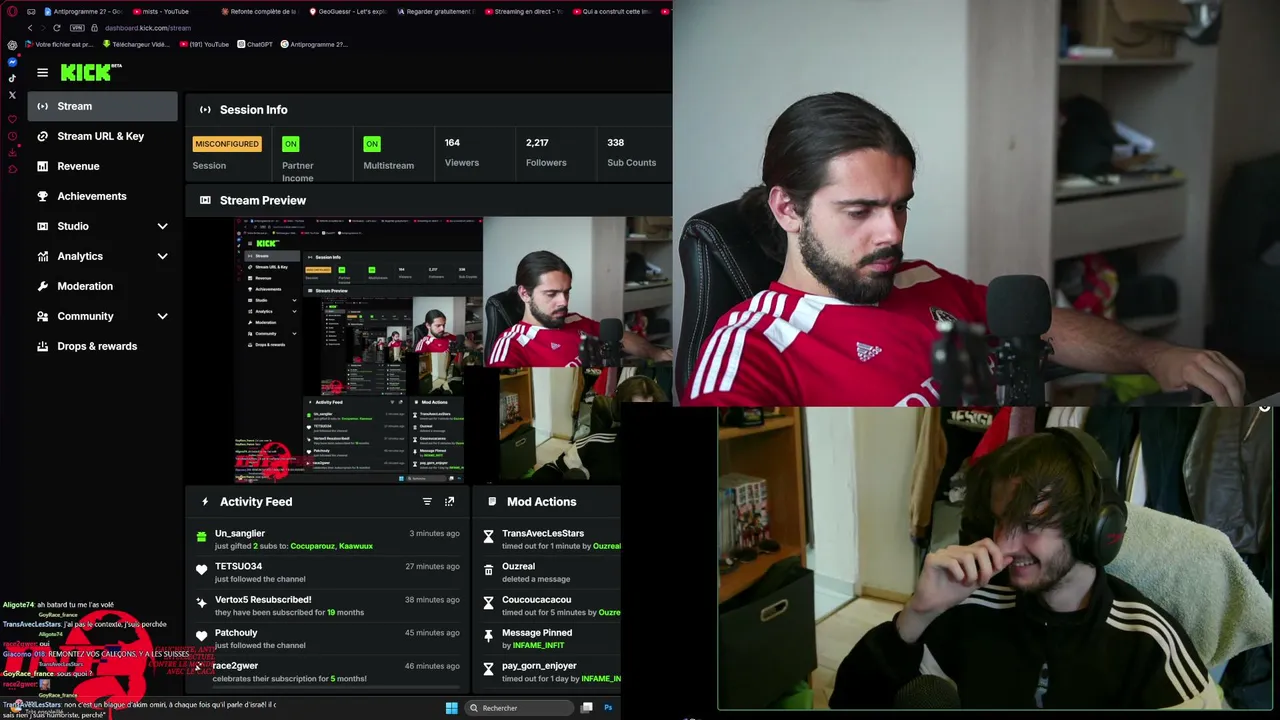
Task: Switch to the GeoGuessr browser tab
Action: pyautogui.click(x=349, y=11)
